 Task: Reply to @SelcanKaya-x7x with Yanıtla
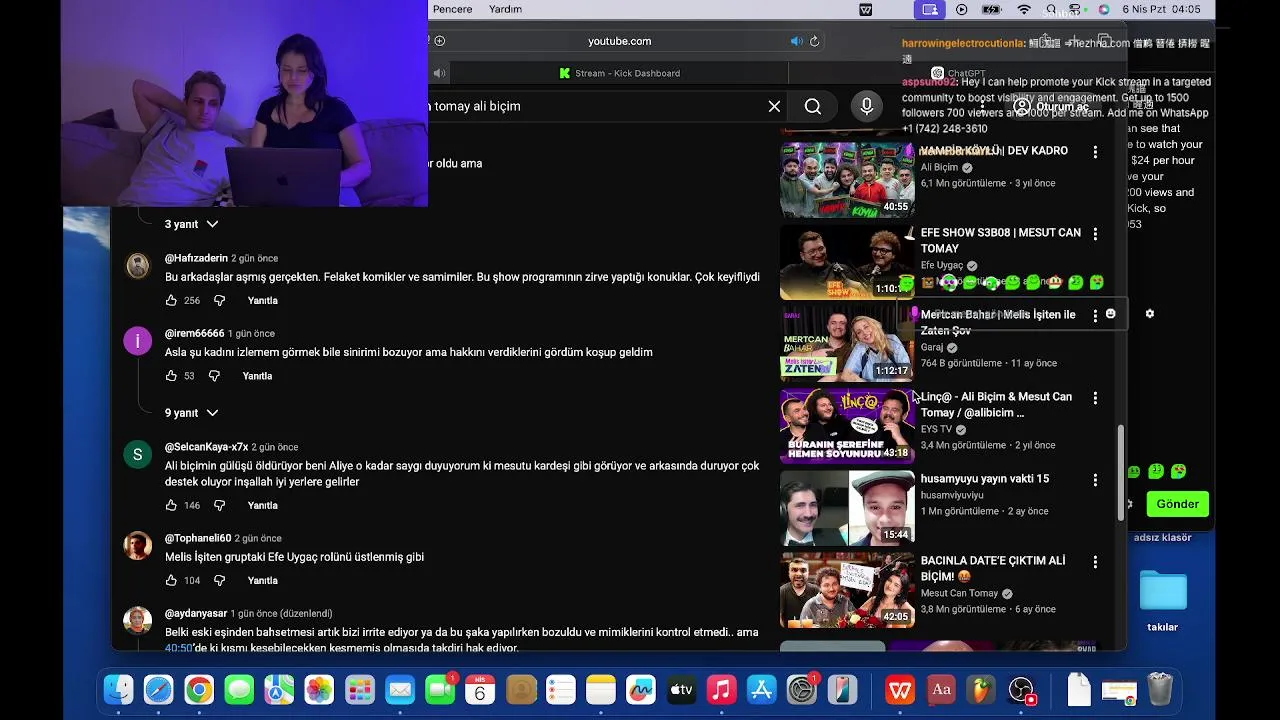pos(263,506)
